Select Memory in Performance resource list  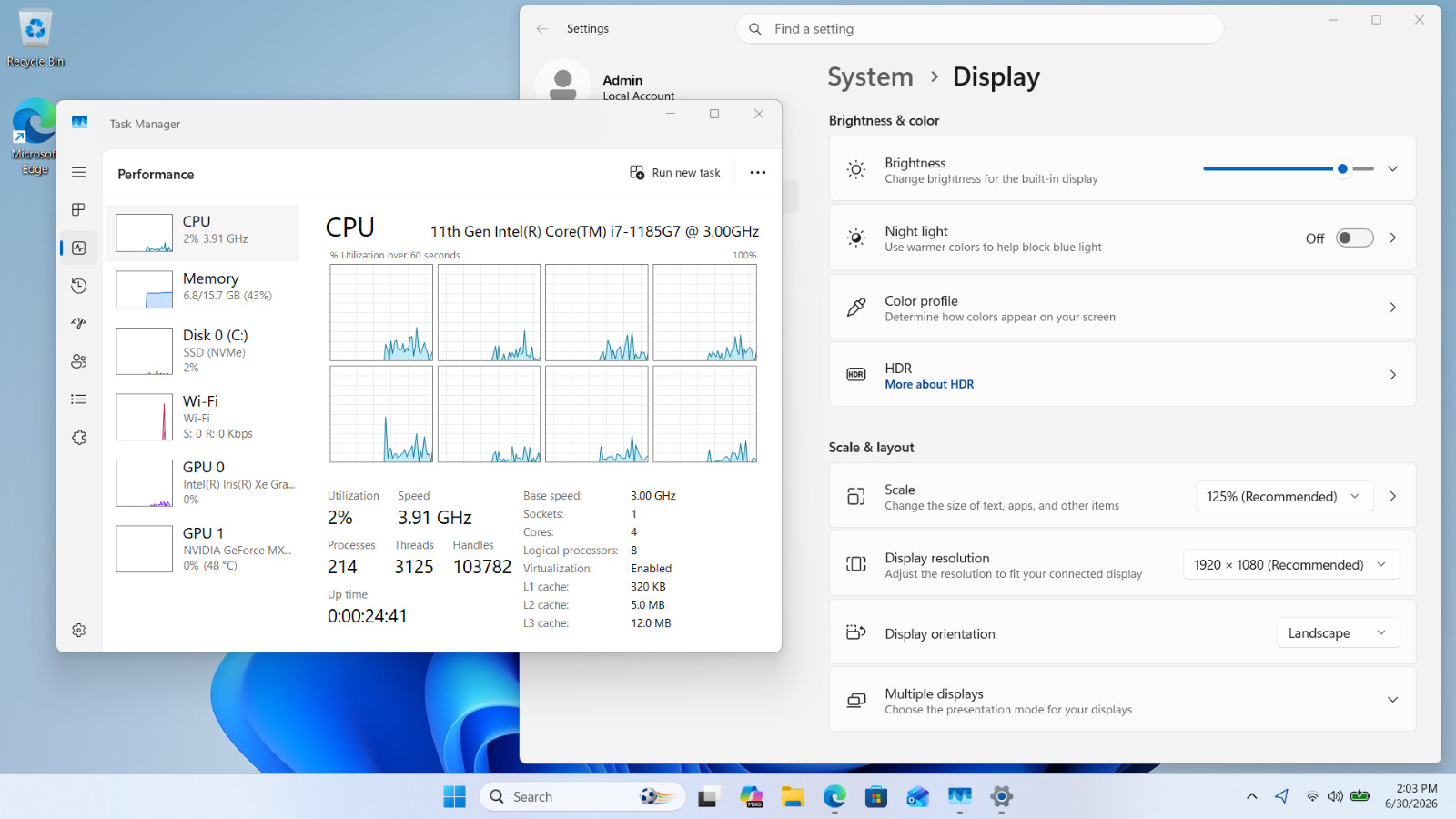[203, 289]
